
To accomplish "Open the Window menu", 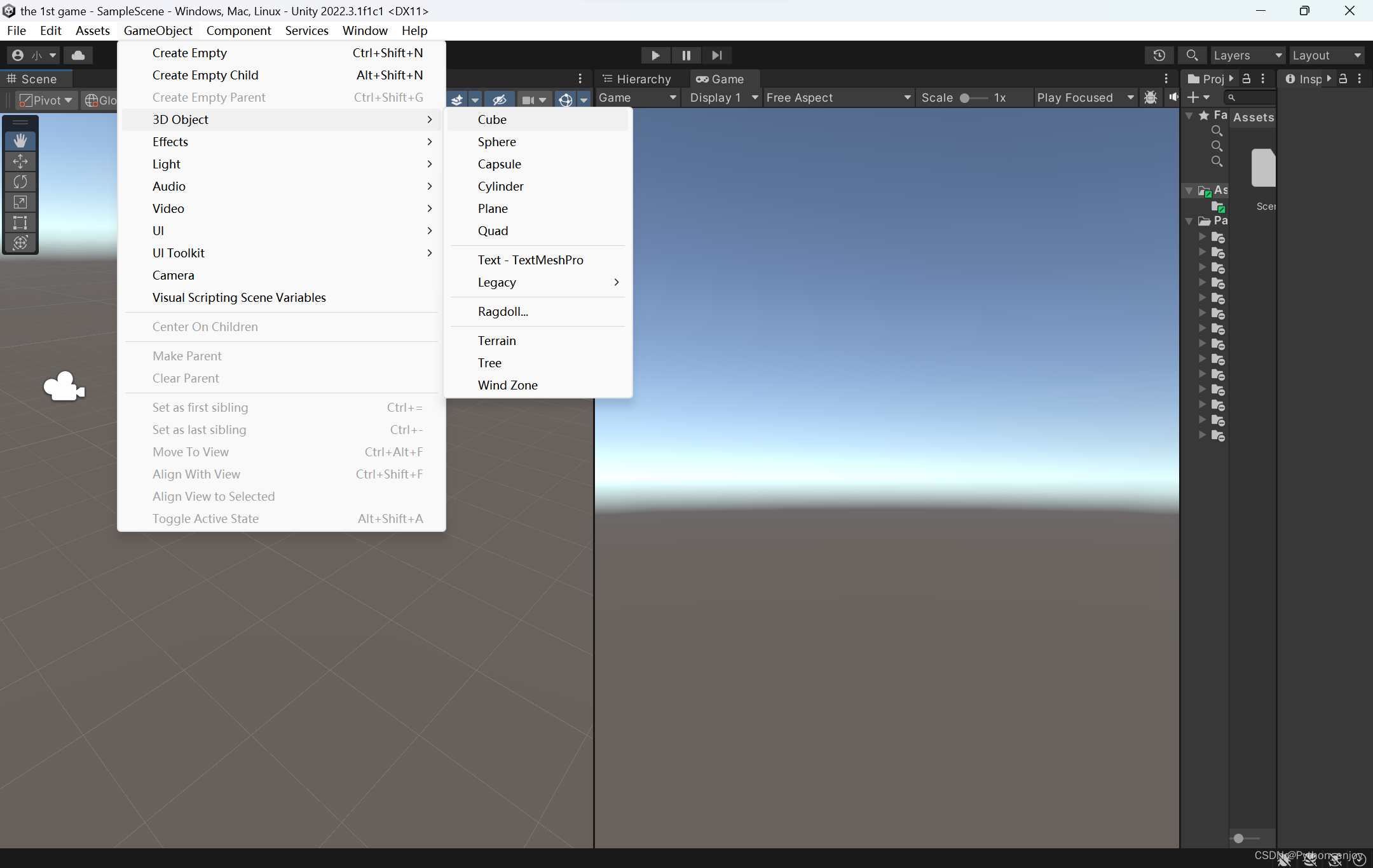I will click(365, 31).
